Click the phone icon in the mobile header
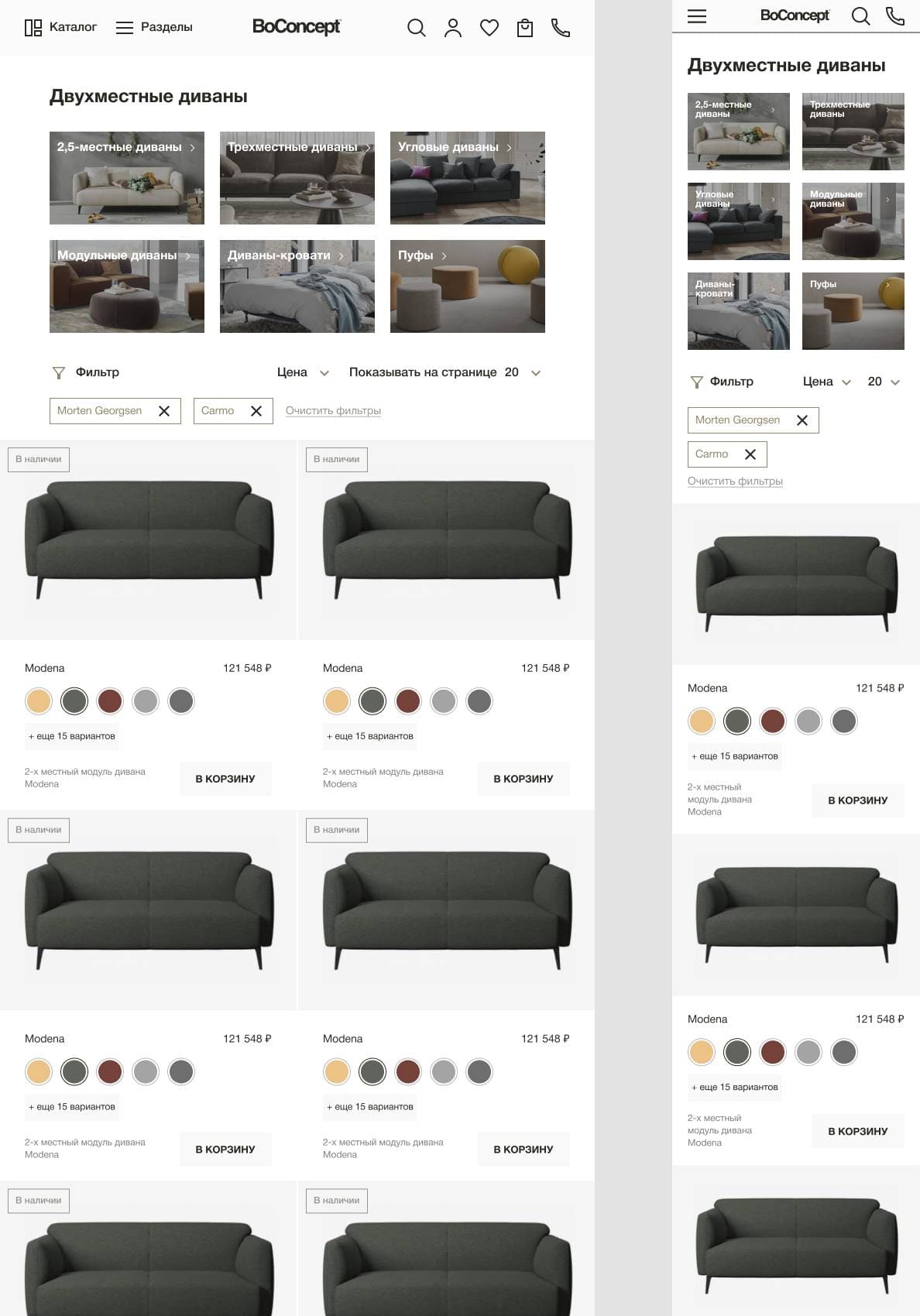Image resolution: width=920 pixels, height=1316 pixels. (895, 16)
